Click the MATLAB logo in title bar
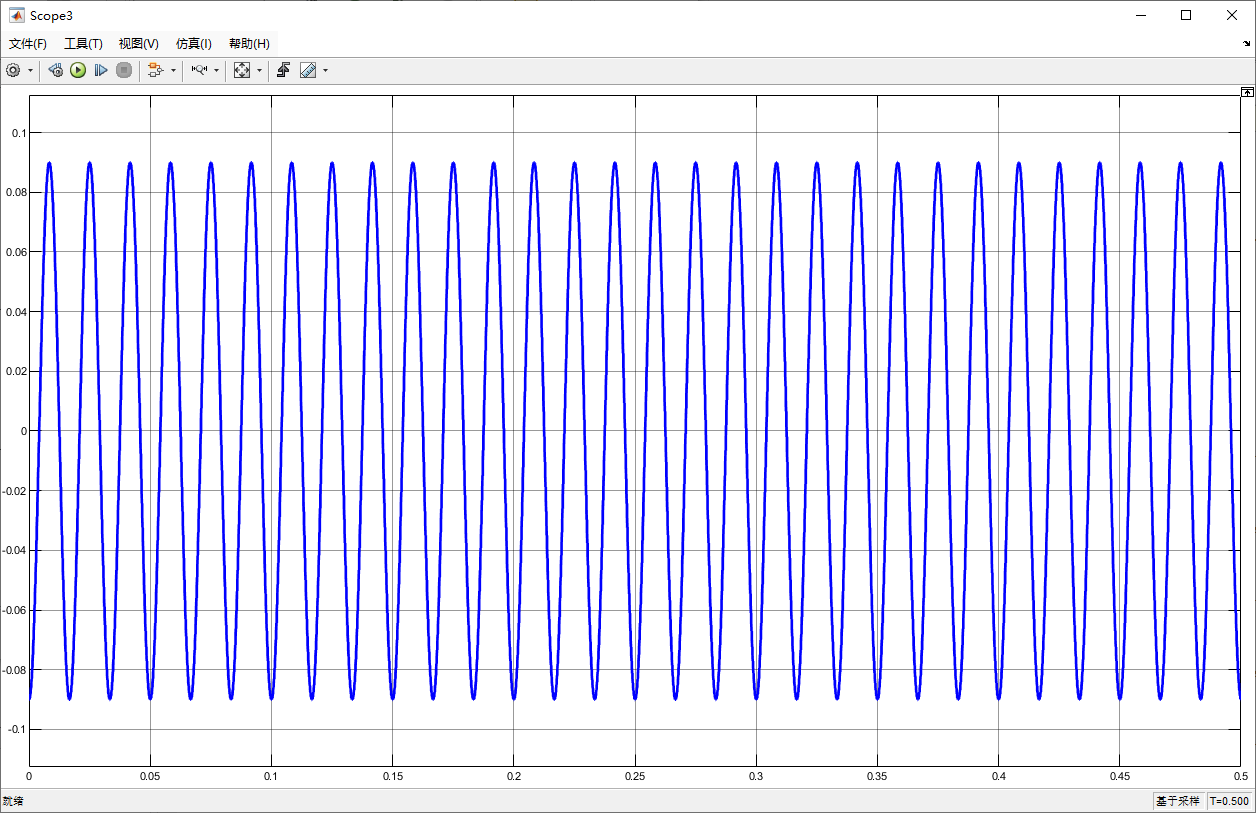The image size is (1256, 813). click(x=16, y=15)
